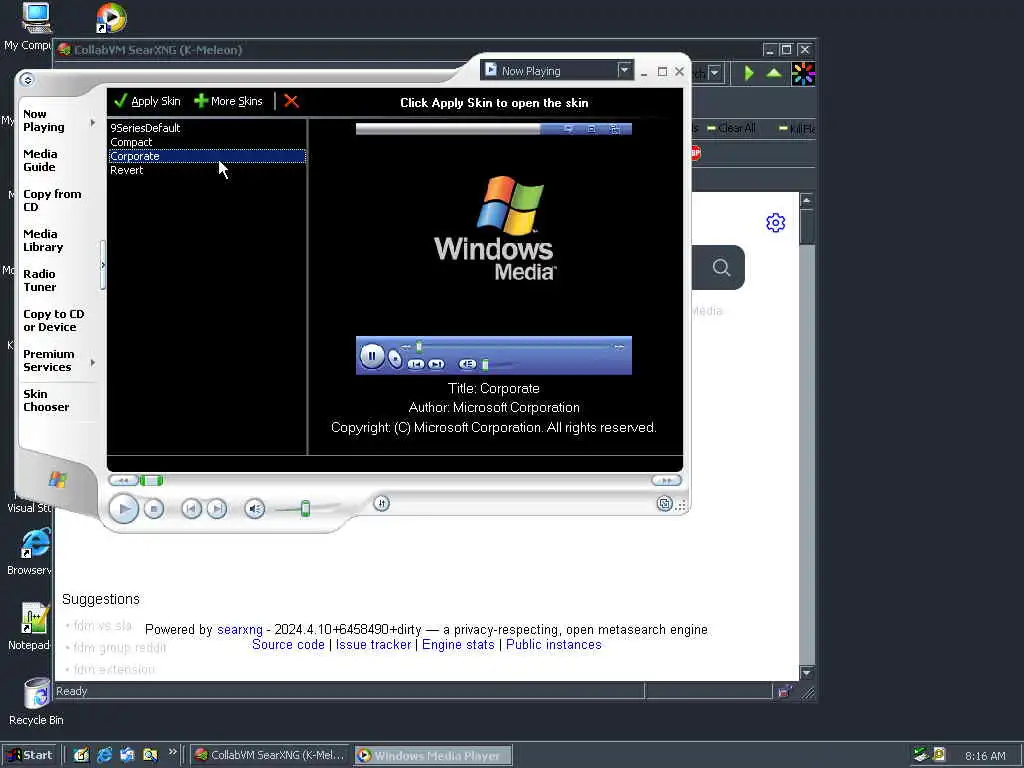Click the Previous track button
This screenshot has height=768, width=1024.
point(191,509)
